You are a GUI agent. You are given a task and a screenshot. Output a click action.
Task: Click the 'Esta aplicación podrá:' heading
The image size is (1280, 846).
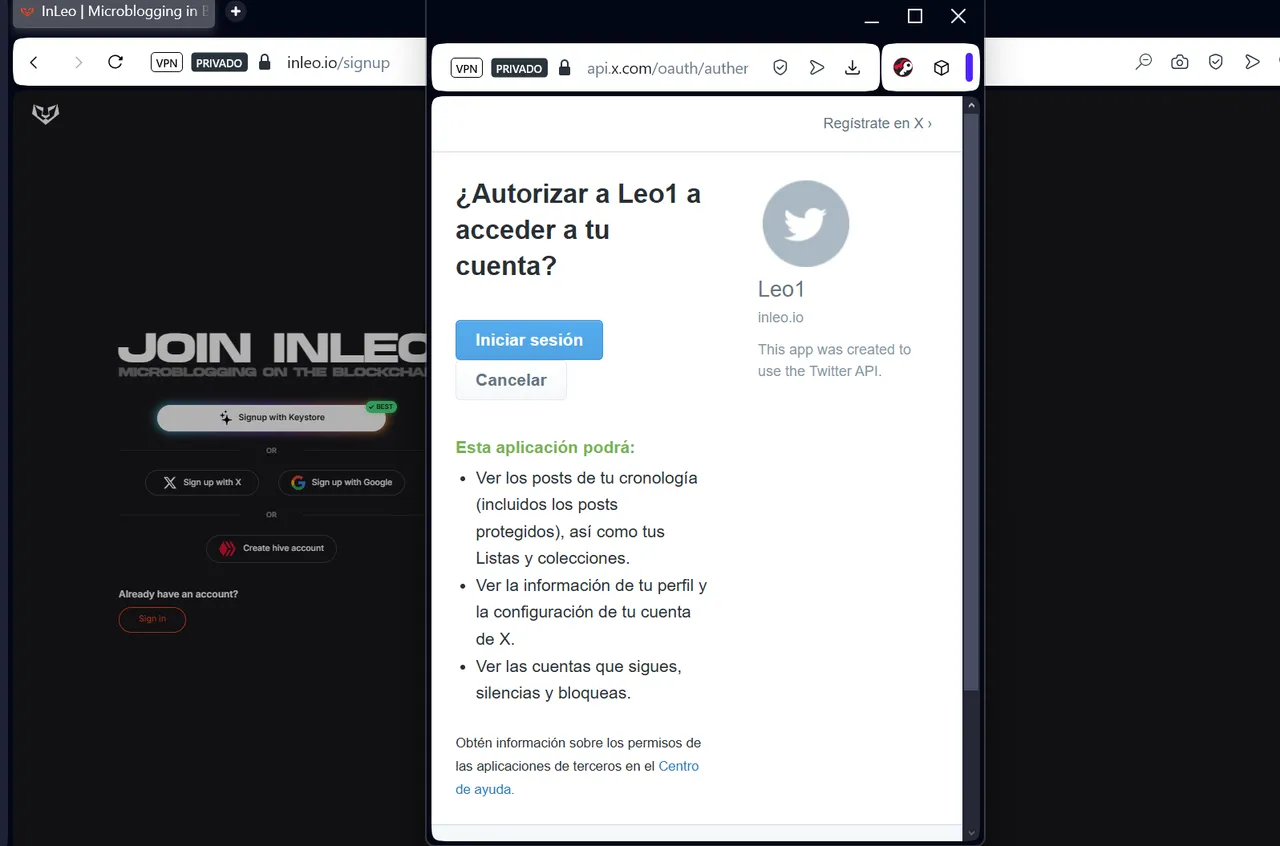tap(545, 447)
